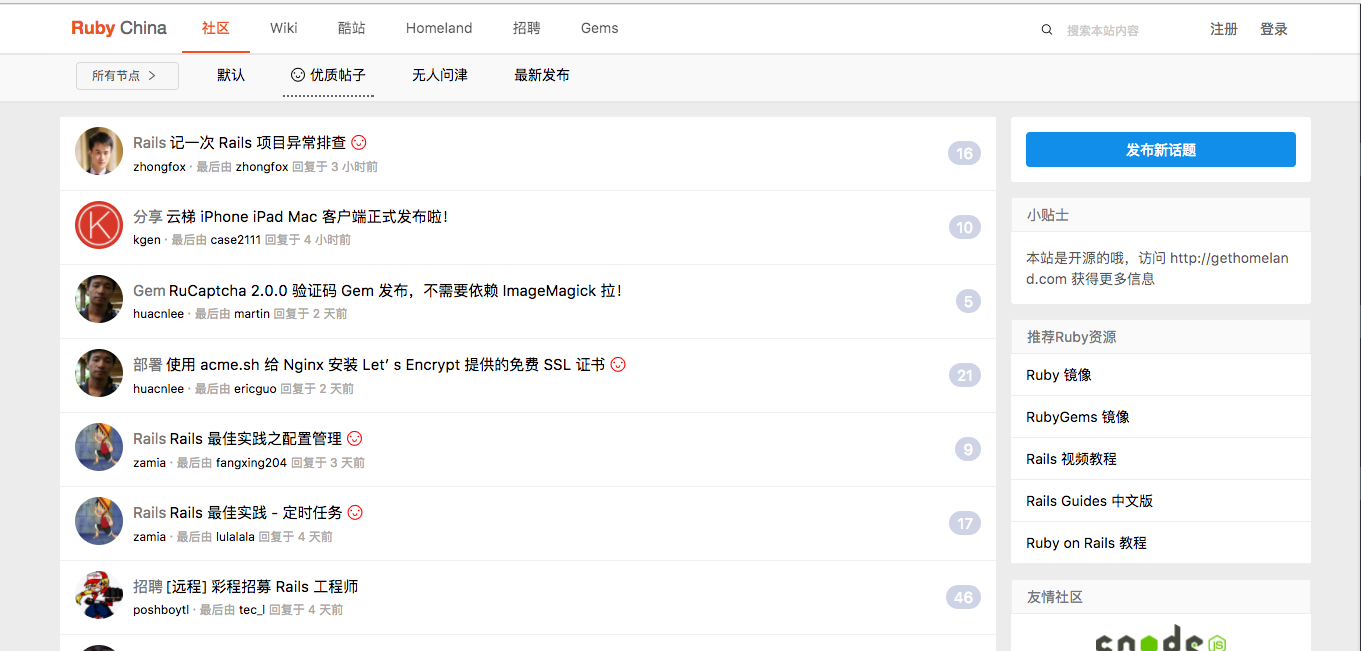Open the Wiki menu item
The width and height of the screenshot is (1361, 651).
284,28
